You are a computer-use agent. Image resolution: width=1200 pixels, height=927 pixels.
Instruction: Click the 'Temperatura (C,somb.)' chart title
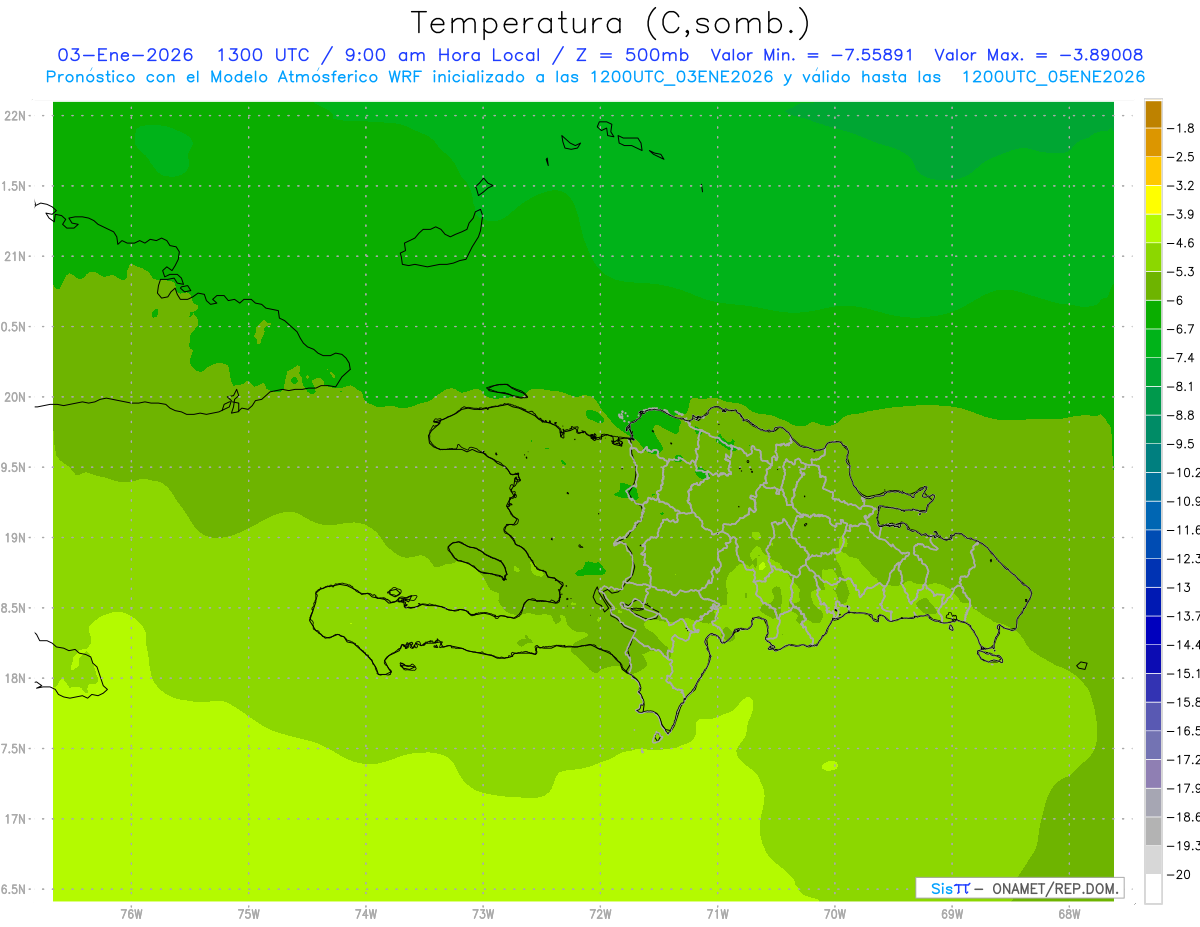pos(610,23)
